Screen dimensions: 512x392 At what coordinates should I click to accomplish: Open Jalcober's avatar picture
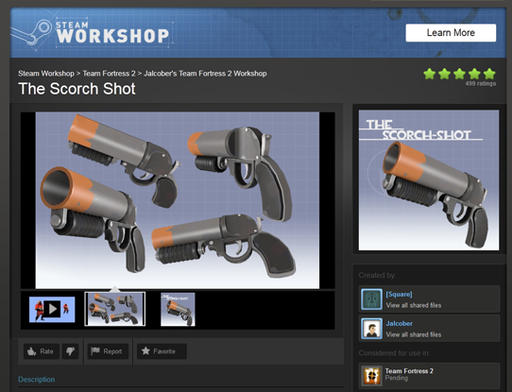point(371,328)
